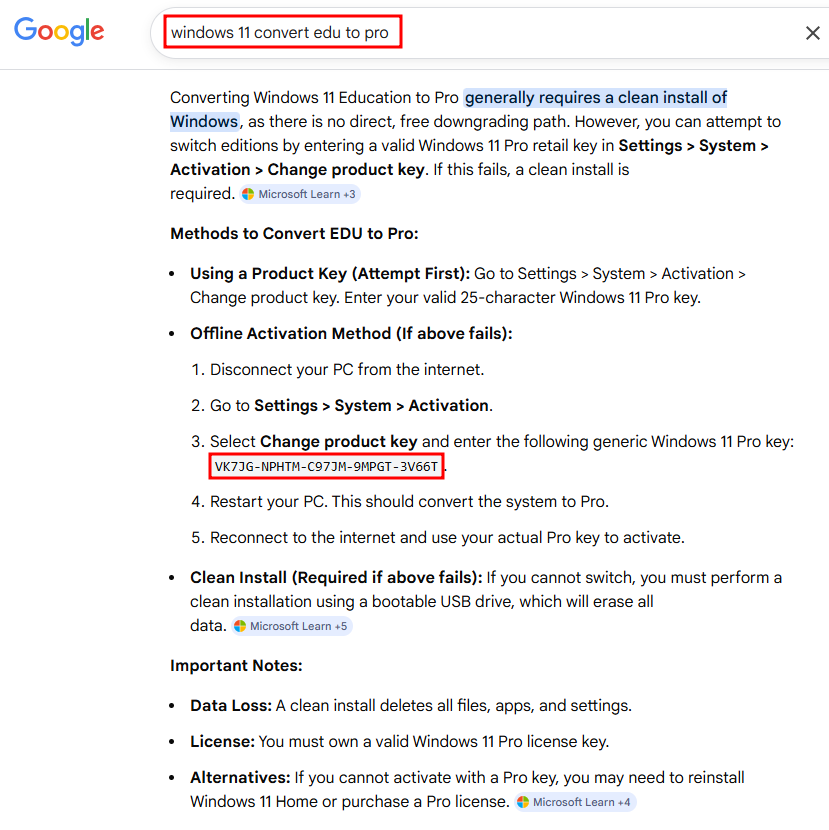
Task: Clear the search box with the X icon
Action: click(812, 33)
